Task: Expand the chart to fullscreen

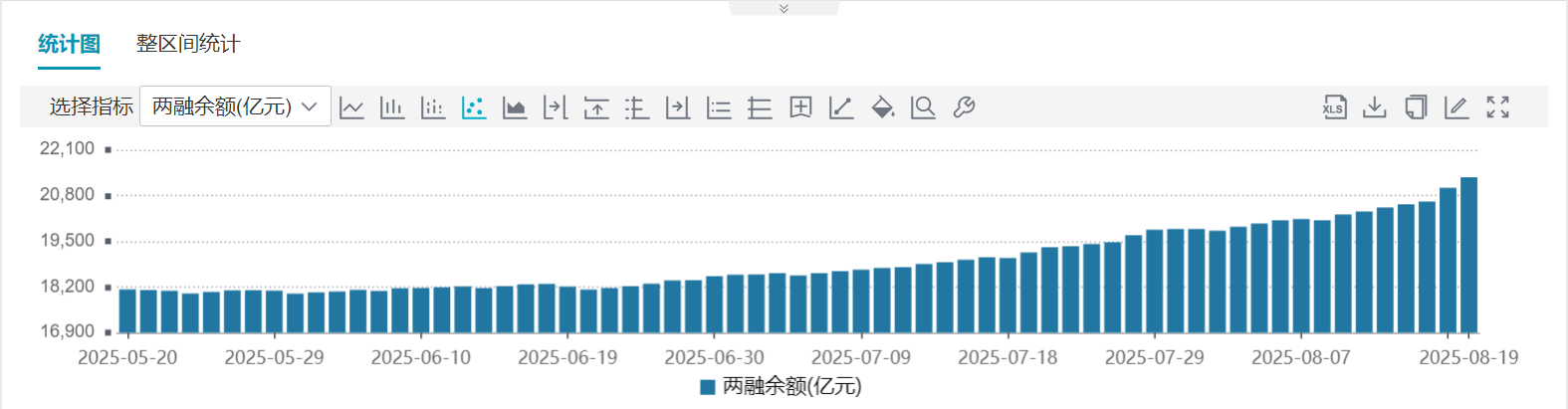Action: [x=1497, y=107]
